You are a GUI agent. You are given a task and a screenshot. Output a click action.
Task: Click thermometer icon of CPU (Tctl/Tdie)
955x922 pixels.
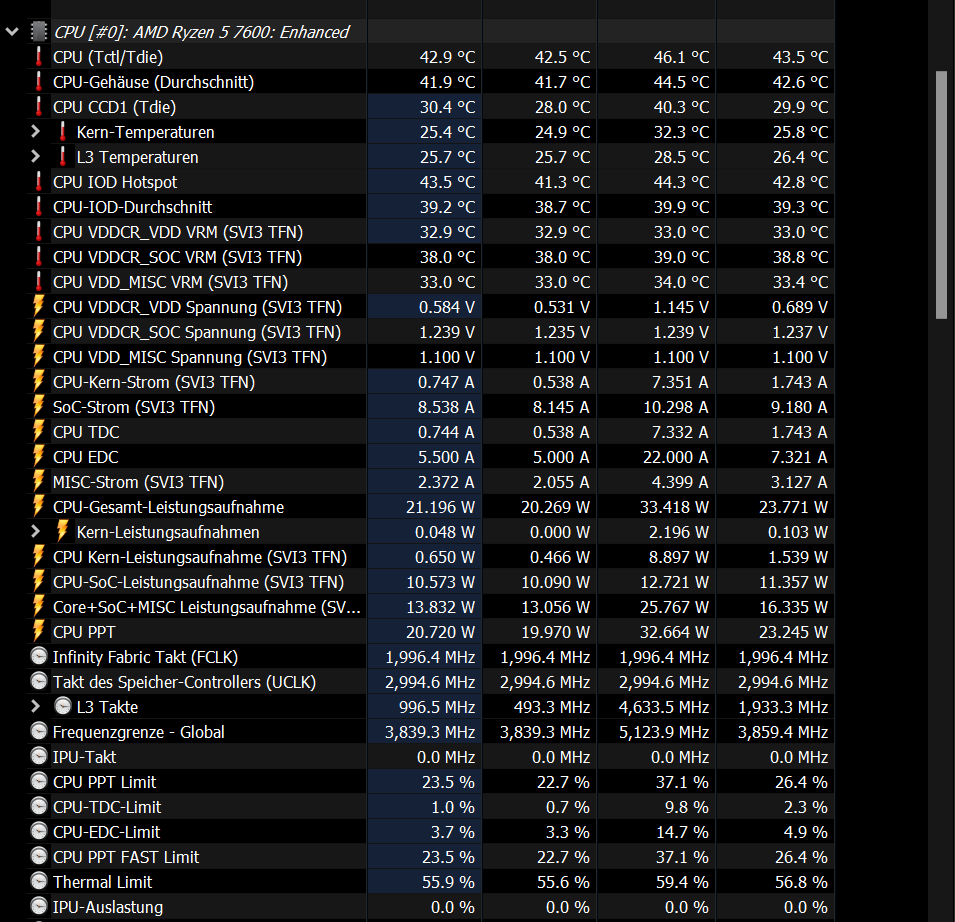[38, 57]
